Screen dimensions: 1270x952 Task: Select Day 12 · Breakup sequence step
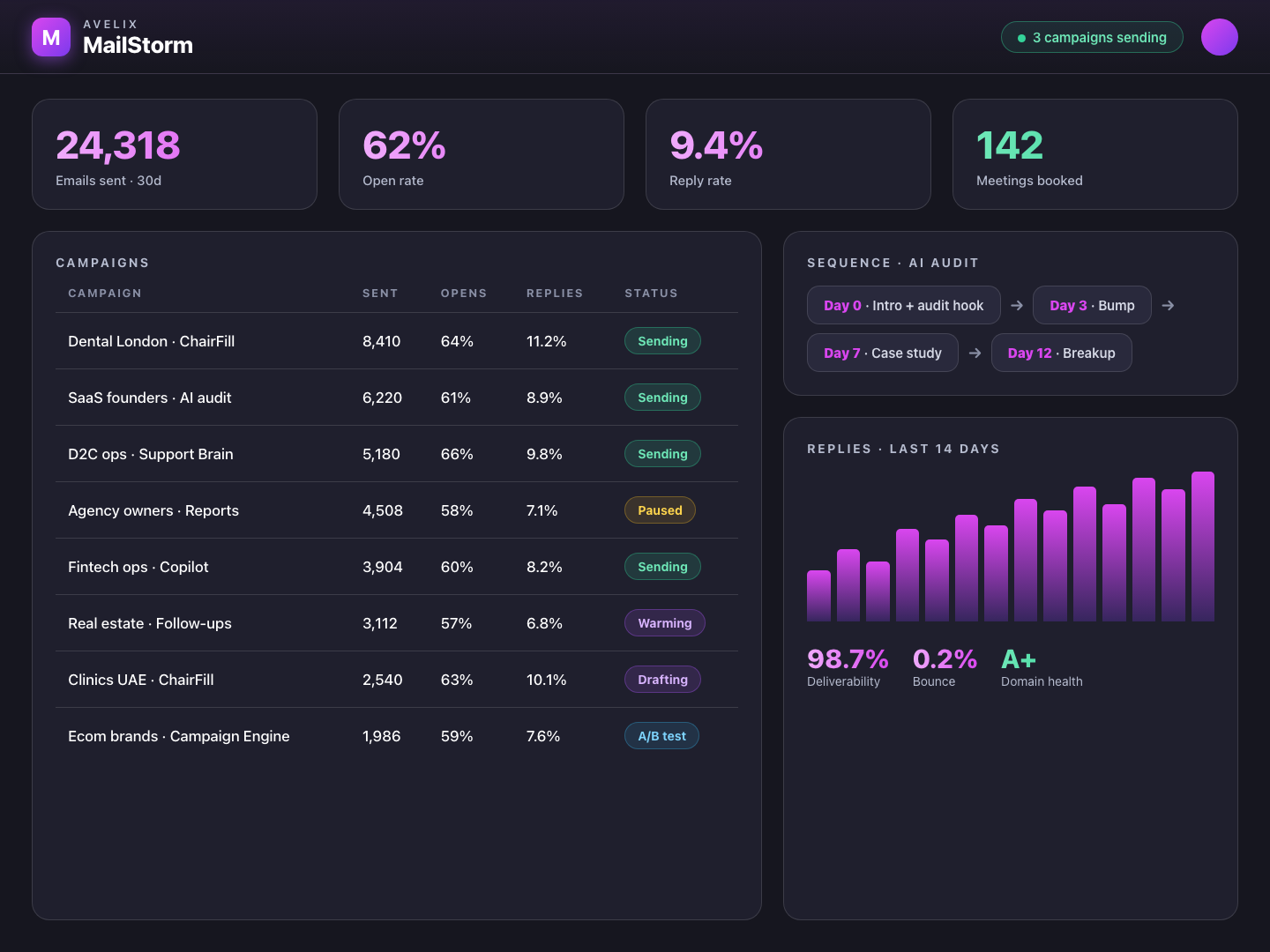coord(1062,353)
